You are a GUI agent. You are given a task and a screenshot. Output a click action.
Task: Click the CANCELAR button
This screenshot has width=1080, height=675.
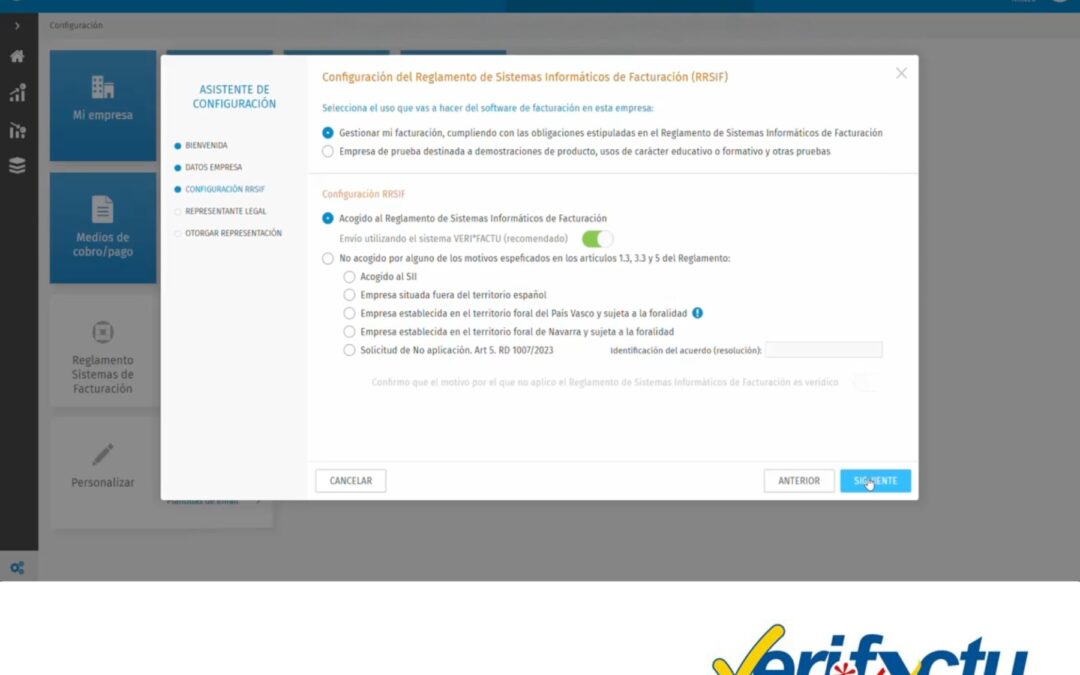351,481
